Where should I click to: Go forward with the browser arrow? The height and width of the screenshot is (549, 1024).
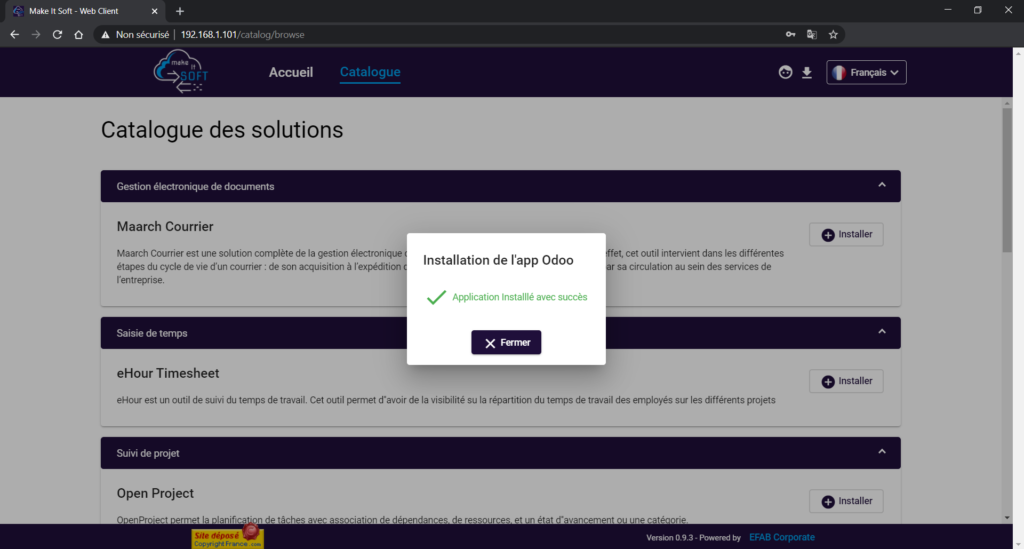coord(36,35)
